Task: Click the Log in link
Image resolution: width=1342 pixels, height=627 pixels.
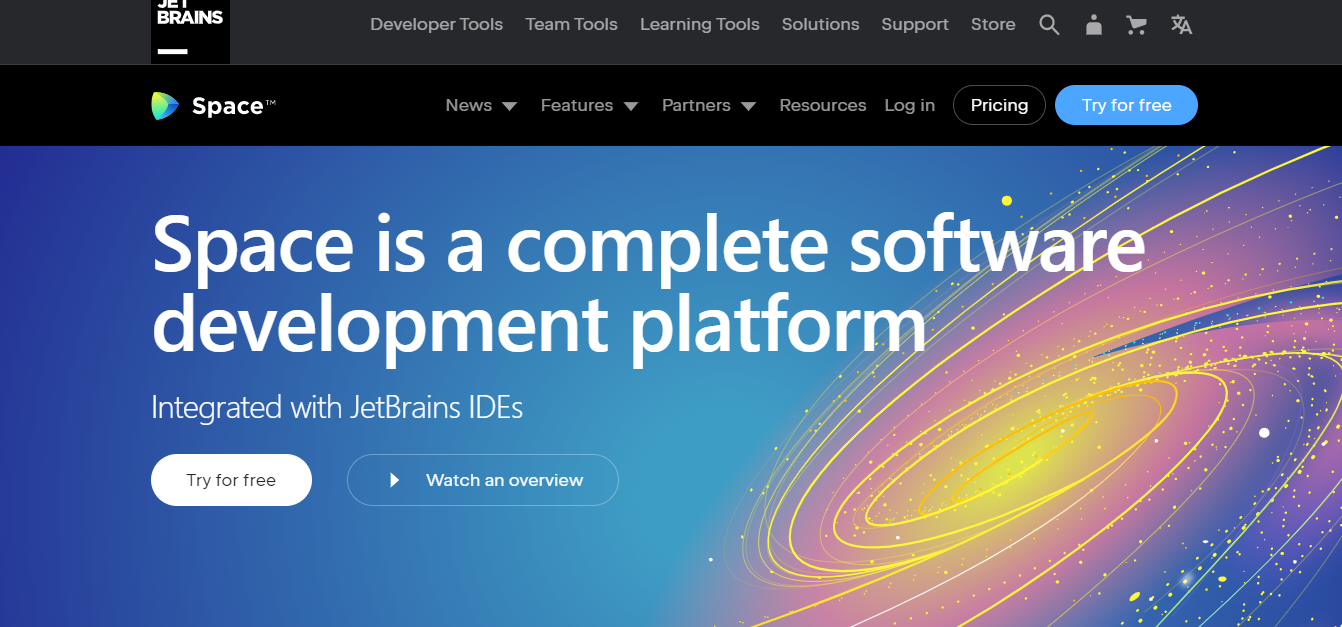Action: (x=909, y=105)
